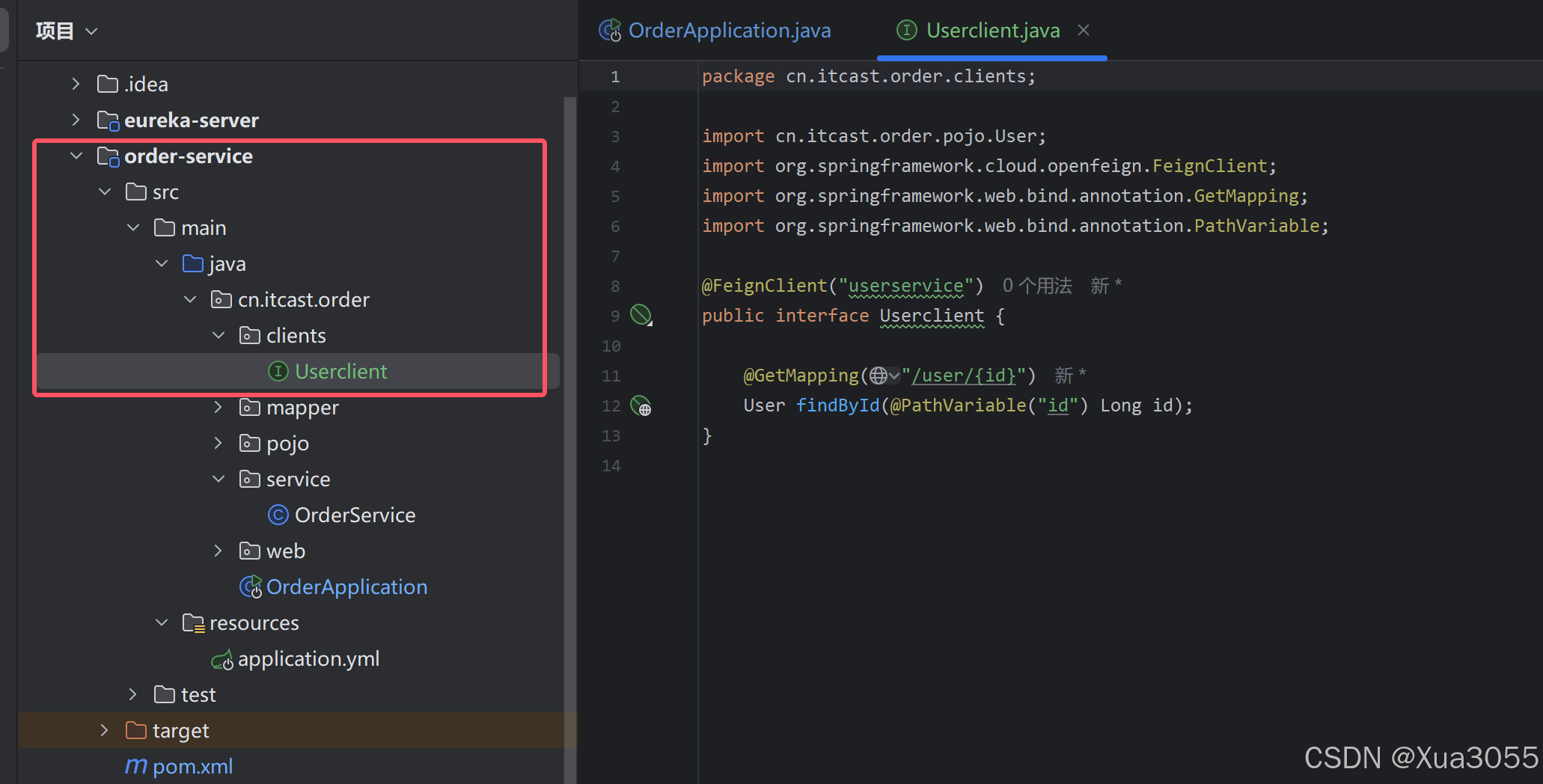Click the application.yml Spring config icon
This screenshot has width=1543, height=784.
point(222,660)
